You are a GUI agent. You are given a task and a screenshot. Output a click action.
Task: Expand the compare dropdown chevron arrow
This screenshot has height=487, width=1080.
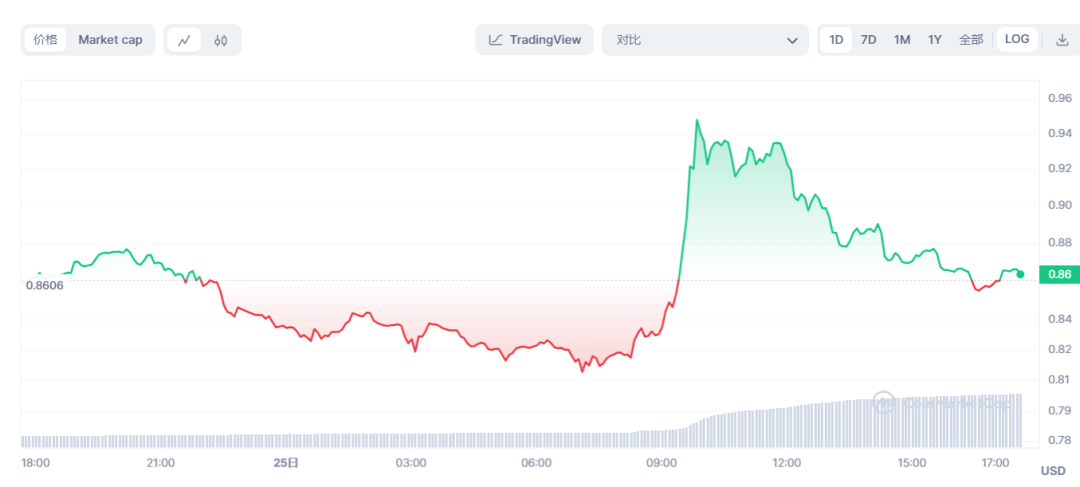(x=792, y=40)
